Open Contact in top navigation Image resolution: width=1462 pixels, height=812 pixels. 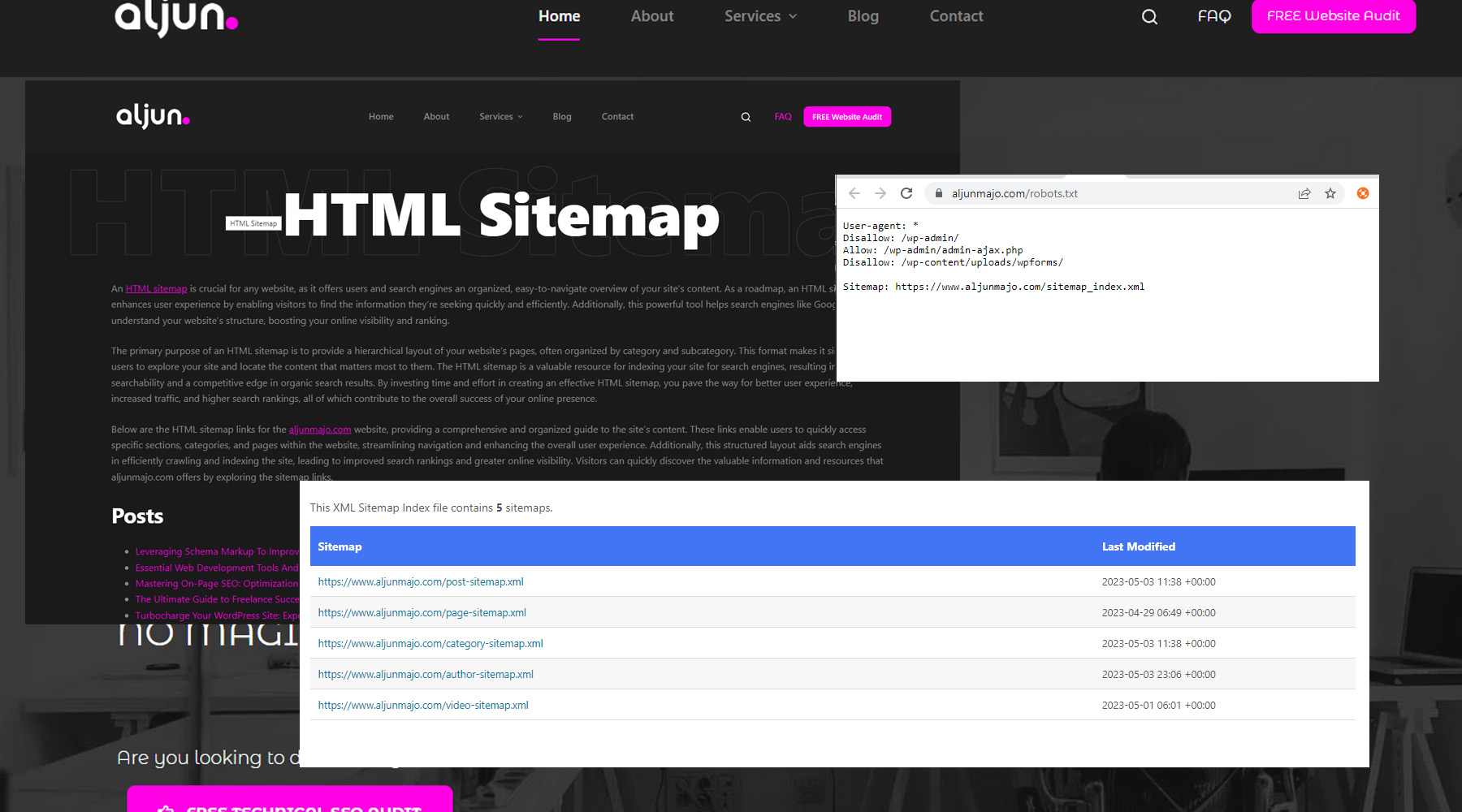956,16
